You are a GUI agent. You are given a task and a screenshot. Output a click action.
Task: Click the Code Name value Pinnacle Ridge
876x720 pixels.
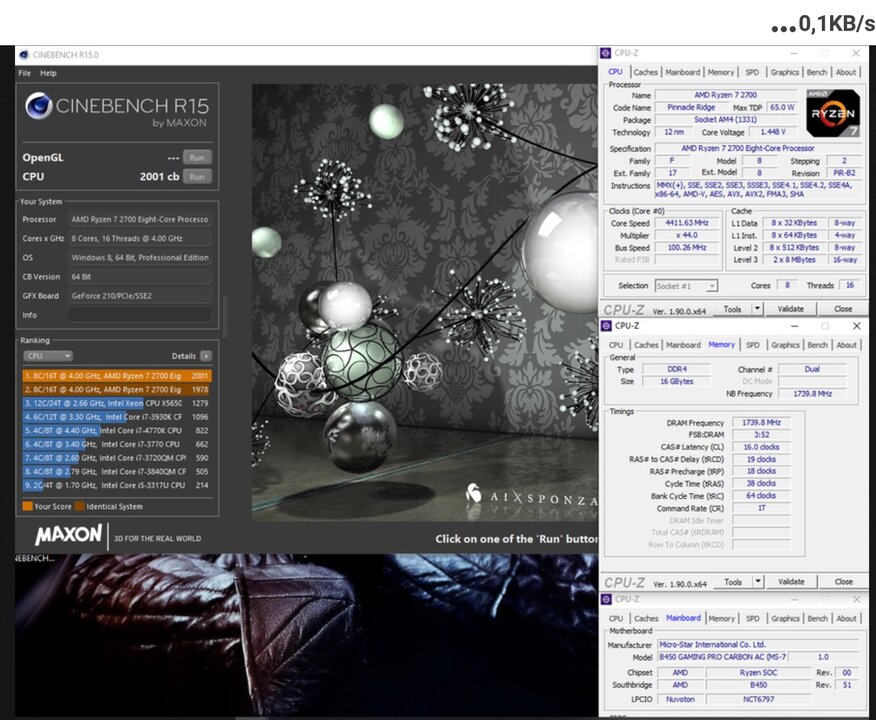click(691, 107)
